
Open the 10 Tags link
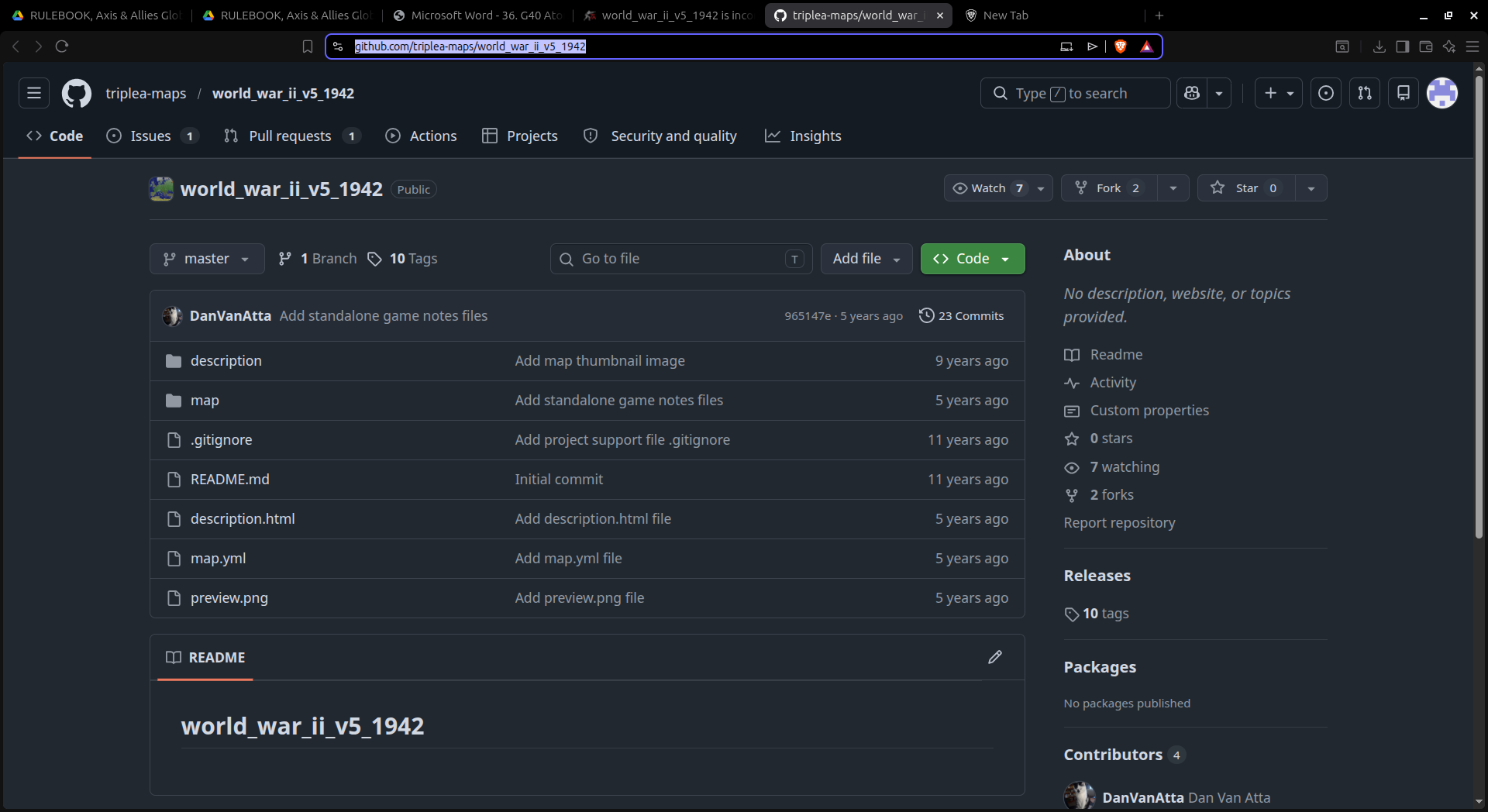(x=402, y=259)
